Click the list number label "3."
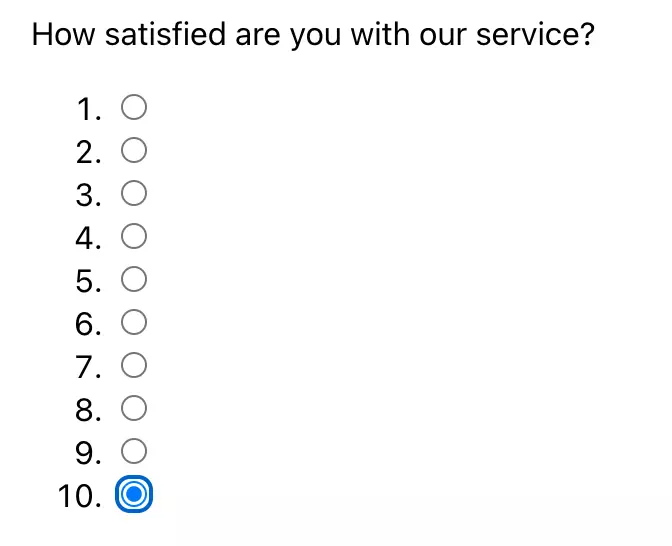Image resolution: width=672 pixels, height=546 pixels. click(x=89, y=195)
